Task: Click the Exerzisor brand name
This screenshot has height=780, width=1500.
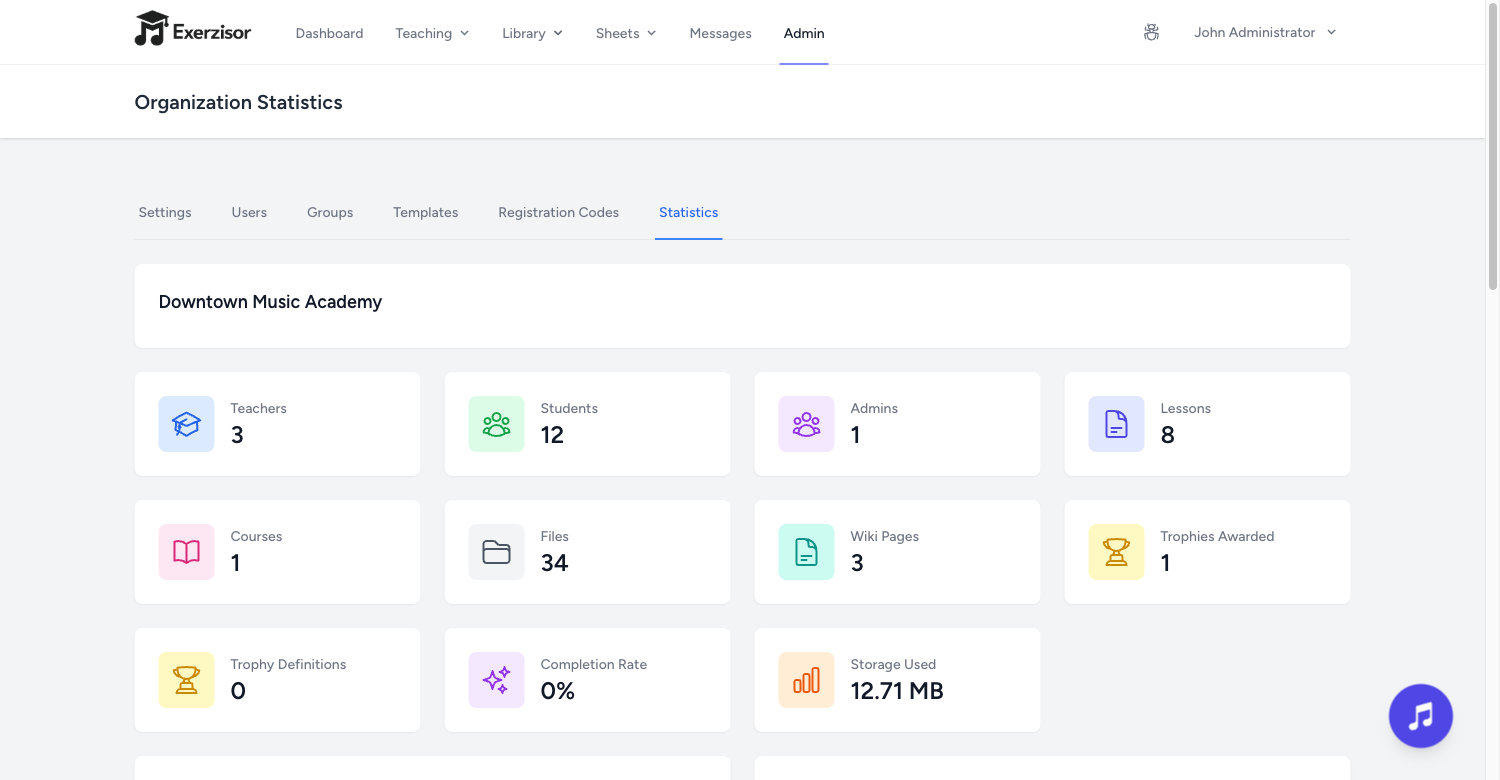Action: pos(212,32)
